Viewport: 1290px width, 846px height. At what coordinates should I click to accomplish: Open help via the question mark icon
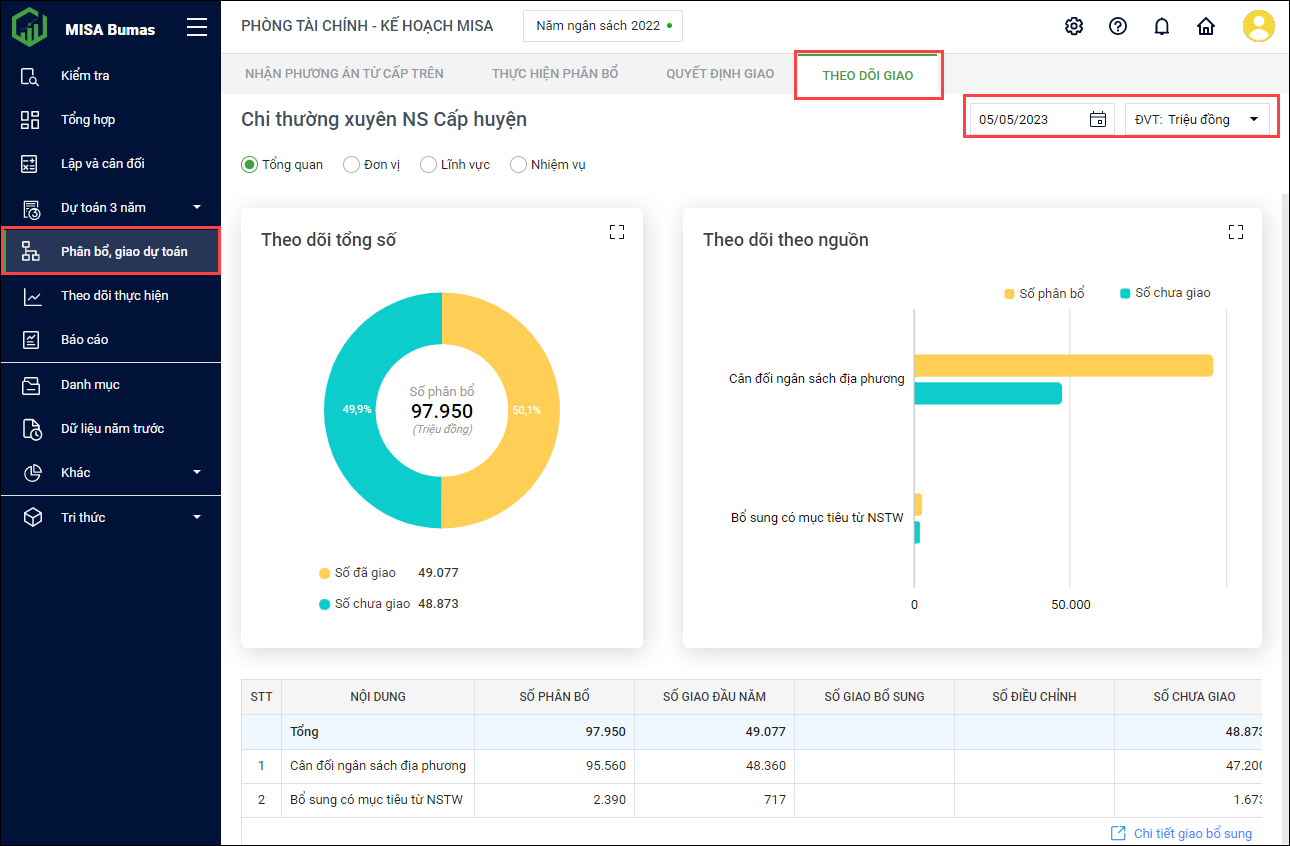[x=1118, y=26]
